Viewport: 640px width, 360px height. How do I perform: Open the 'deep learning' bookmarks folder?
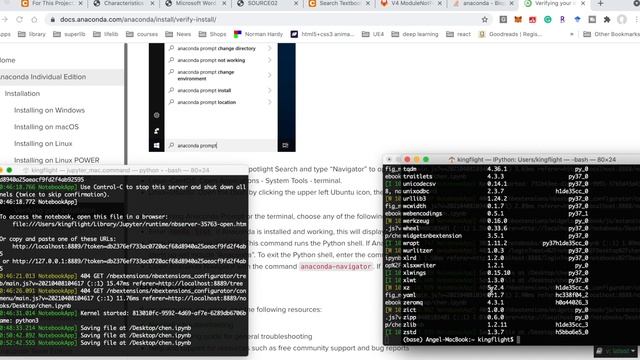click(415, 34)
